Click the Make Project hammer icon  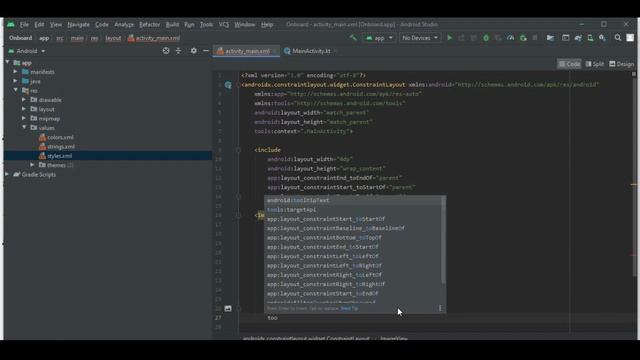pyautogui.click(x=353, y=38)
